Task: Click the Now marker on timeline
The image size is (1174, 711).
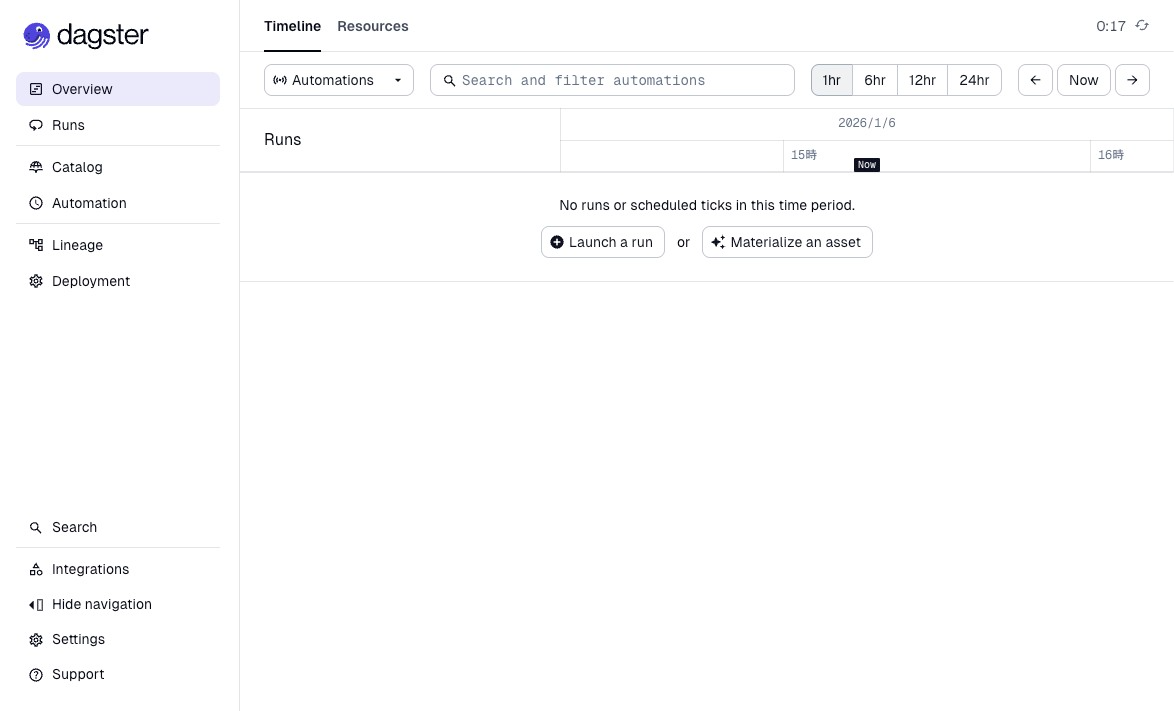Action: click(866, 165)
